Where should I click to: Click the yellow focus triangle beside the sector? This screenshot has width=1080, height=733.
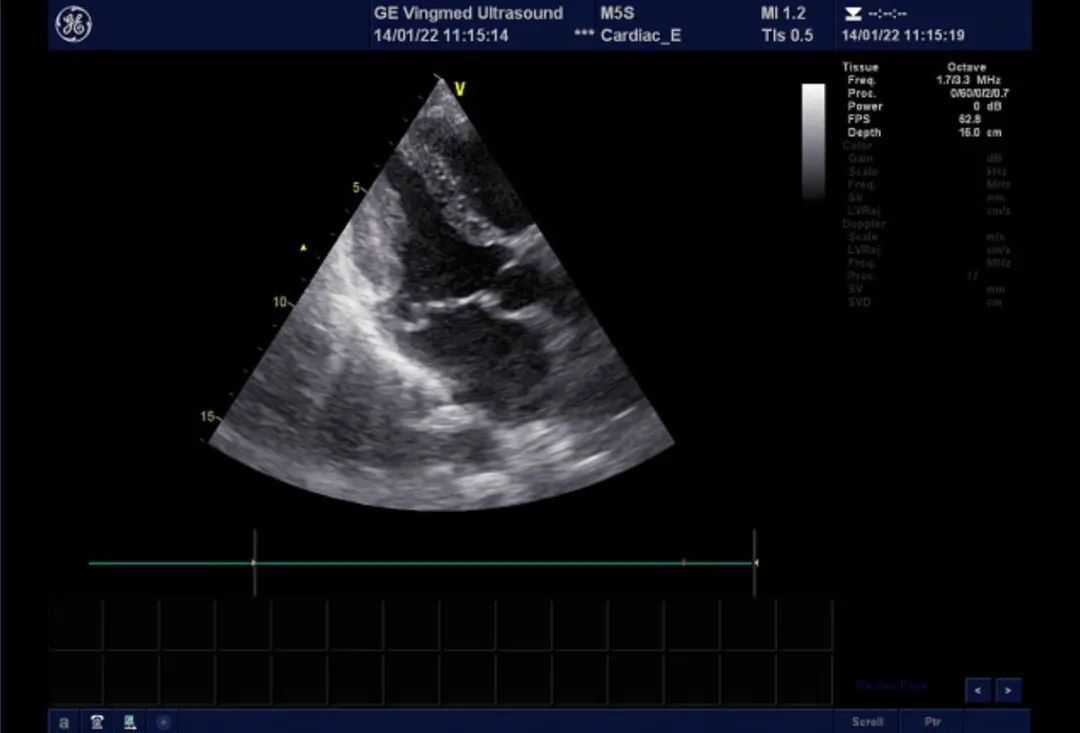click(x=306, y=246)
